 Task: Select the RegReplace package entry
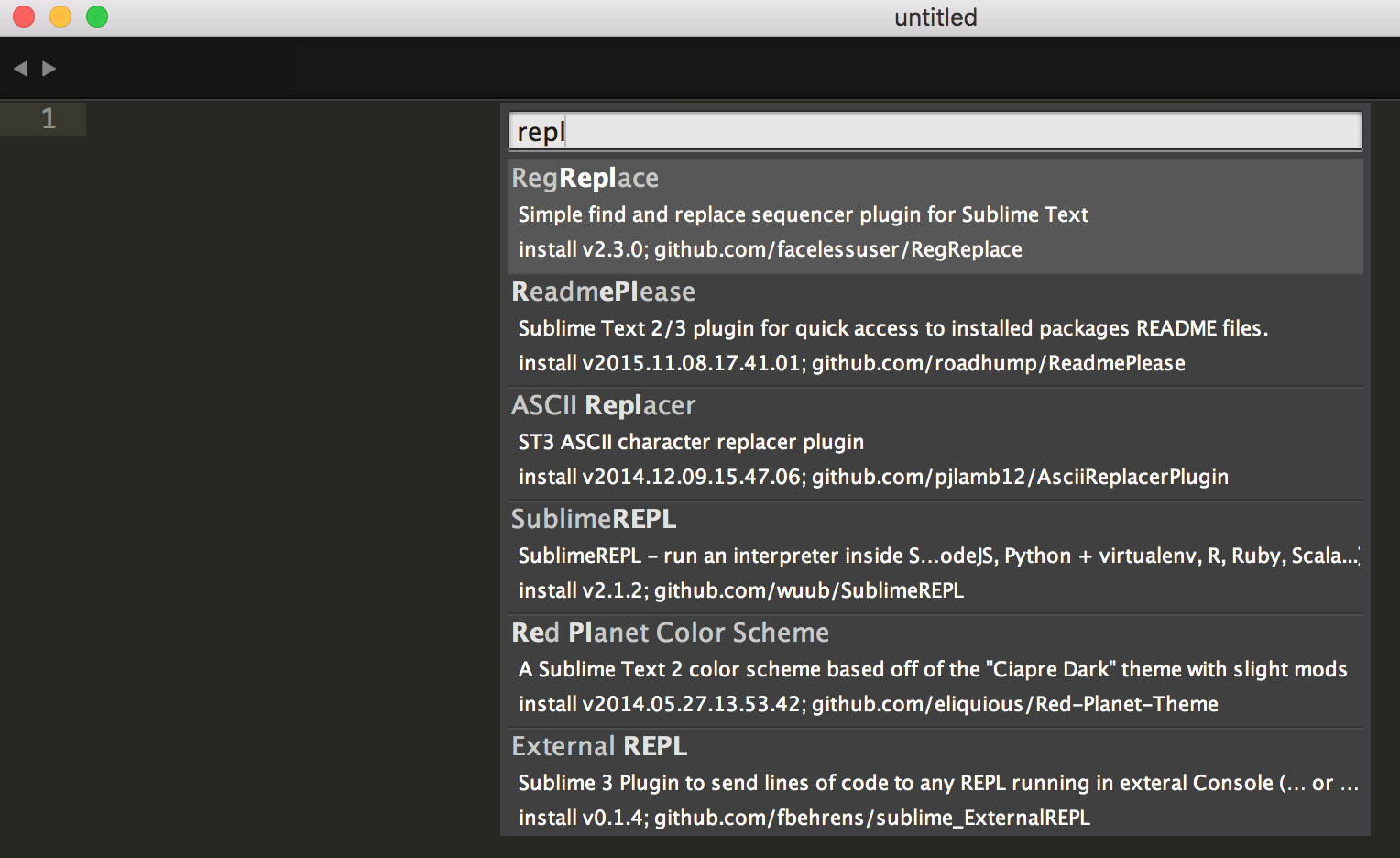pos(935,216)
